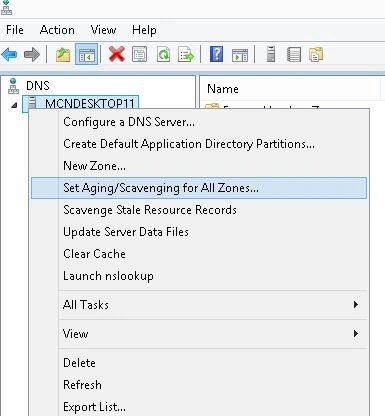
Task: Expand the View submenu arrow
Action: (x=356, y=333)
